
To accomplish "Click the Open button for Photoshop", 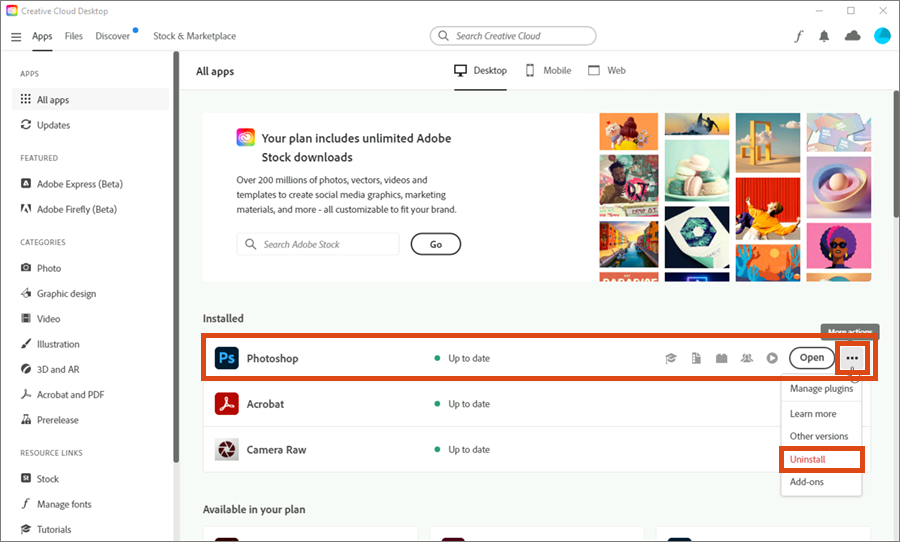I will (811, 358).
